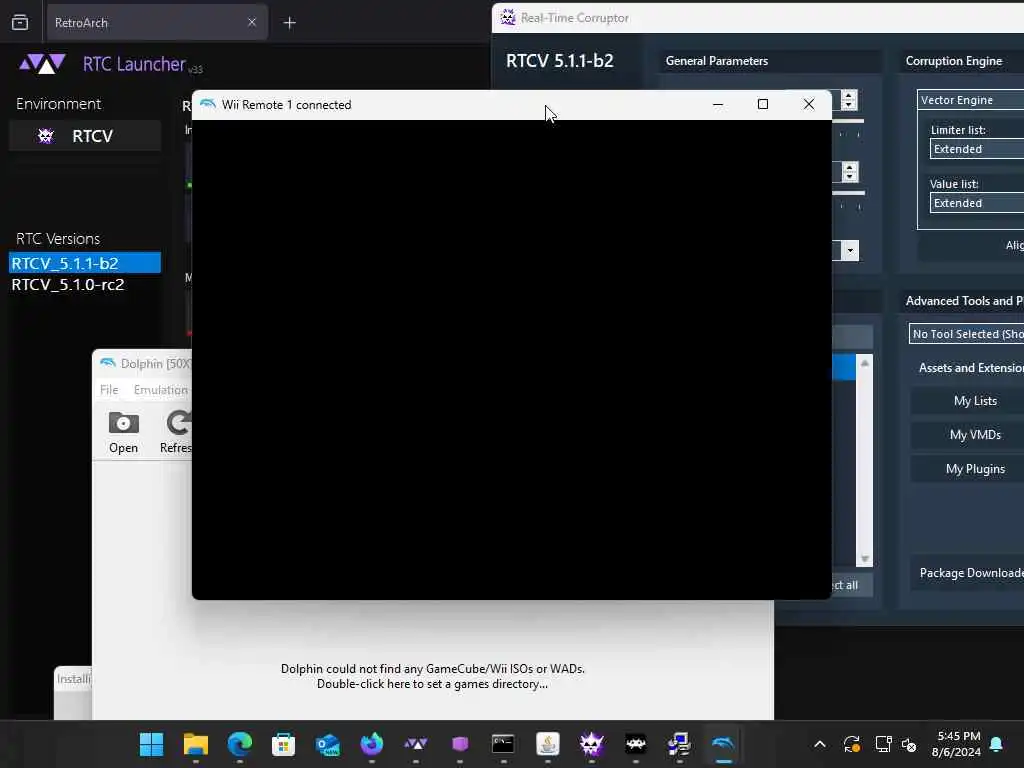
Task: Click the list scrollbar up arrow
Action: pyautogui.click(x=865, y=363)
